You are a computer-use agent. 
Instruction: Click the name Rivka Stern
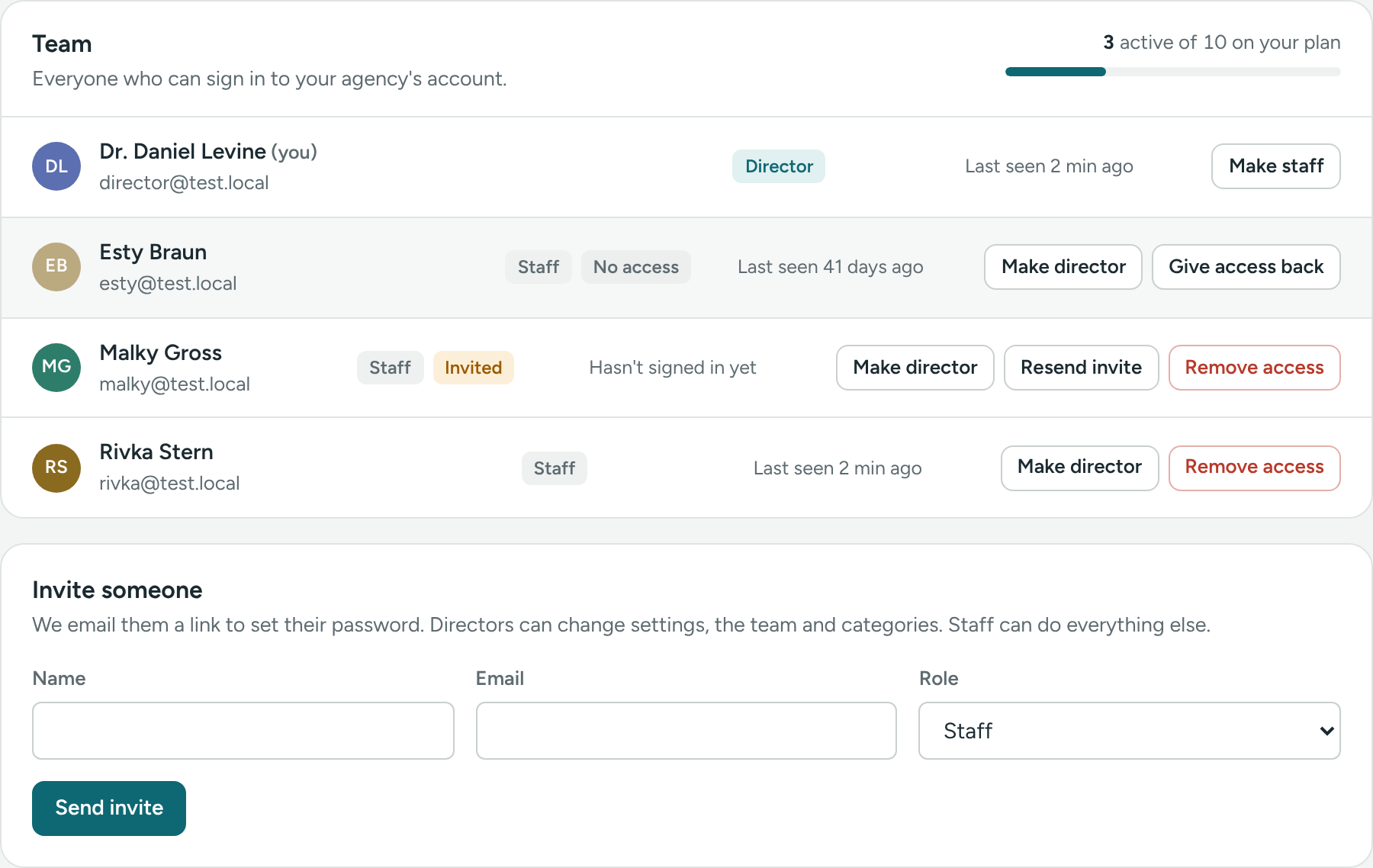pyautogui.click(x=156, y=452)
